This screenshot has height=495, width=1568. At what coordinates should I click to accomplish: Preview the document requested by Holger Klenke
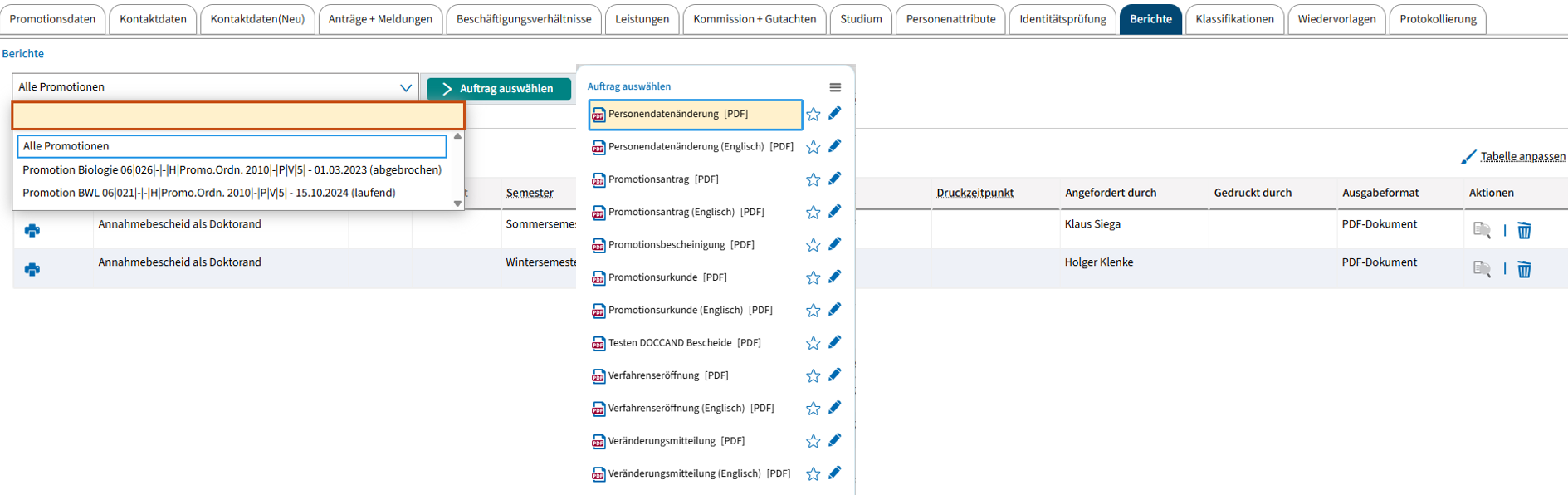pos(1482,269)
